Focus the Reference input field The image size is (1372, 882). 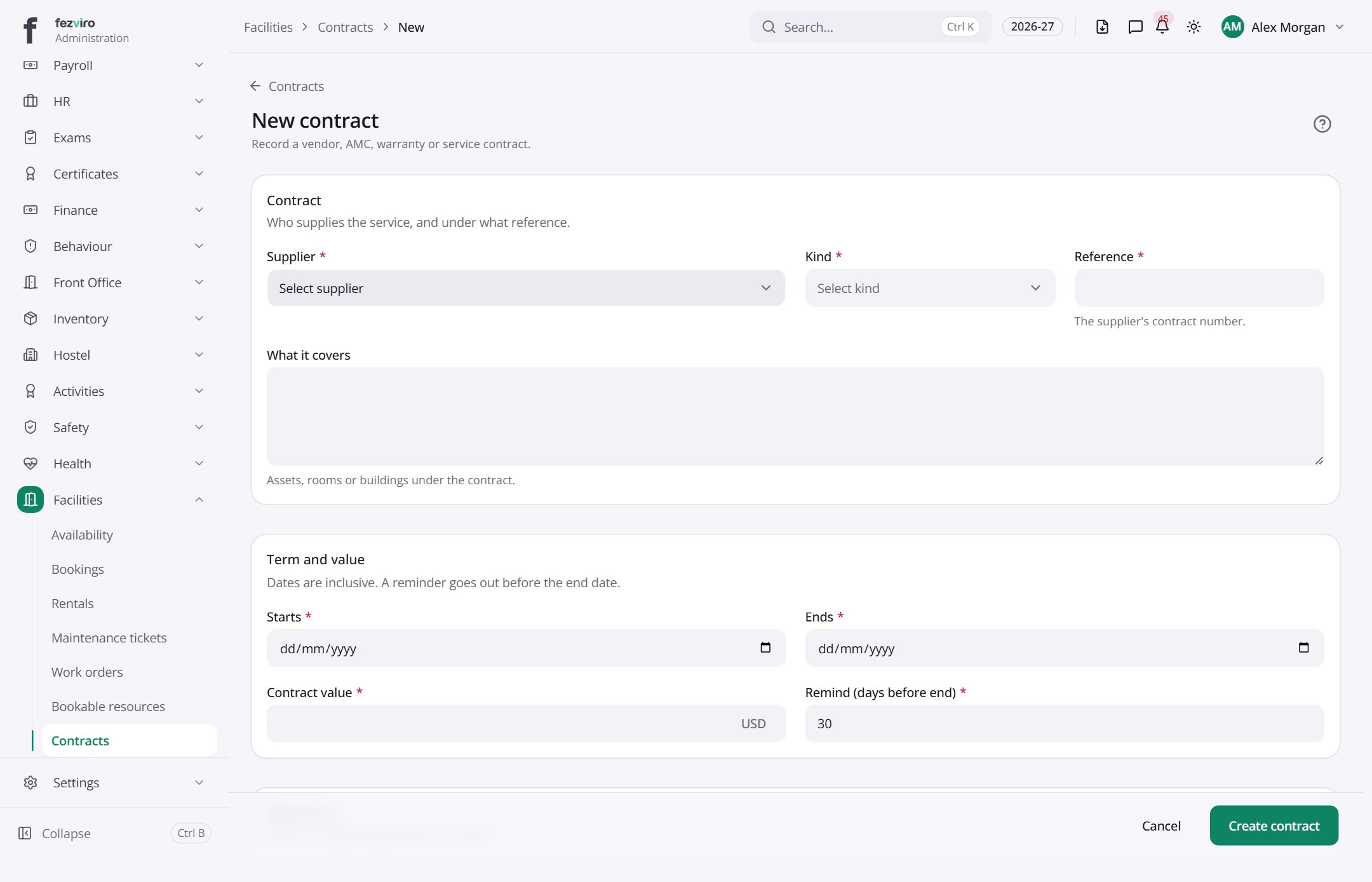pyautogui.click(x=1199, y=288)
